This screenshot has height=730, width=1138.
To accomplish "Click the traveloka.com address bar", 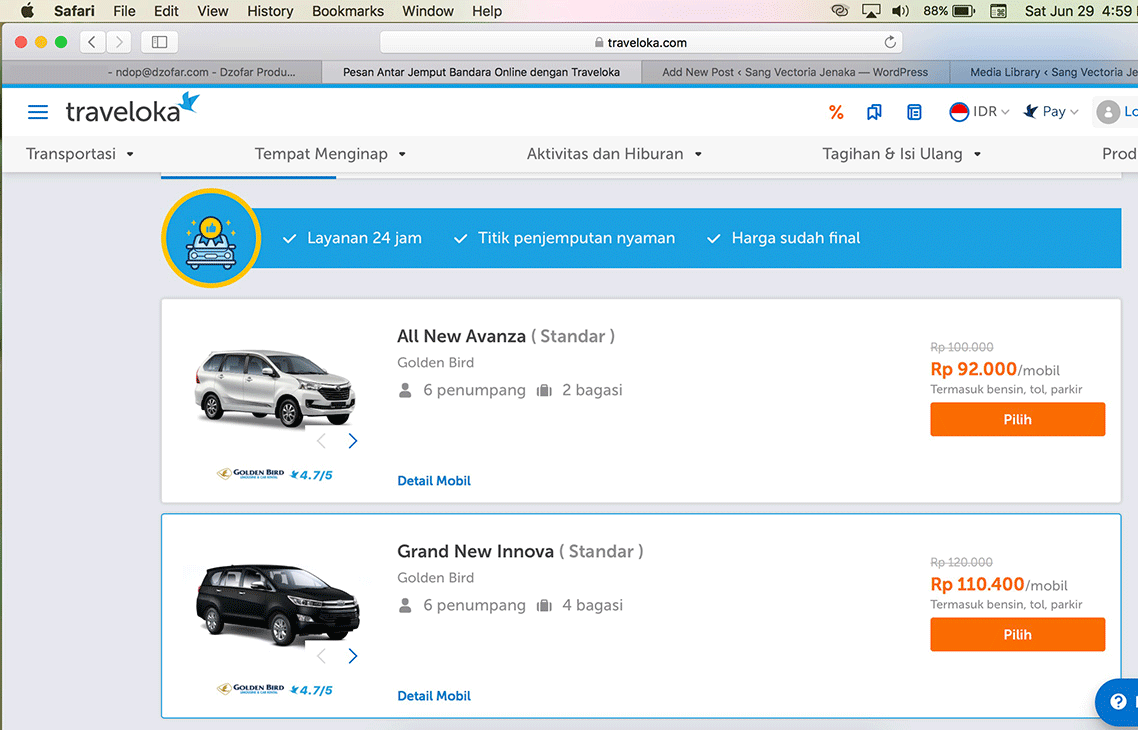I will coord(641,42).
